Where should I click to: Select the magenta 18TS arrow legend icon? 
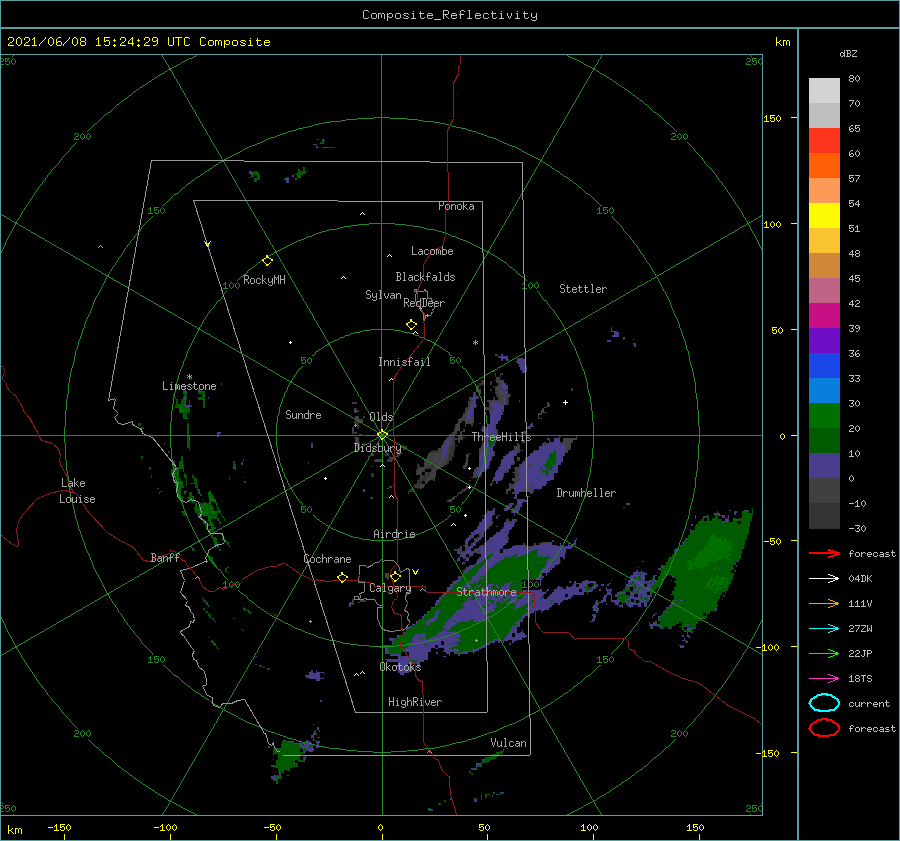tap(824, 679)
